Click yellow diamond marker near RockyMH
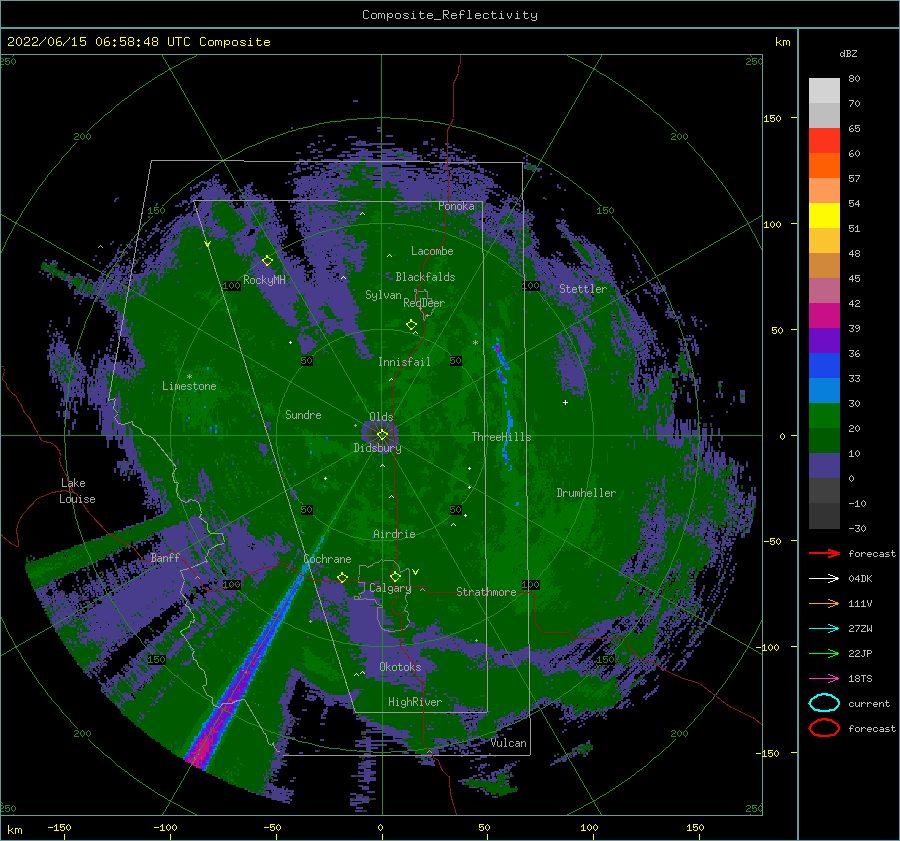The height and width of the screenshot is (841, 900). pyautogui.click(x=267, y=261)
